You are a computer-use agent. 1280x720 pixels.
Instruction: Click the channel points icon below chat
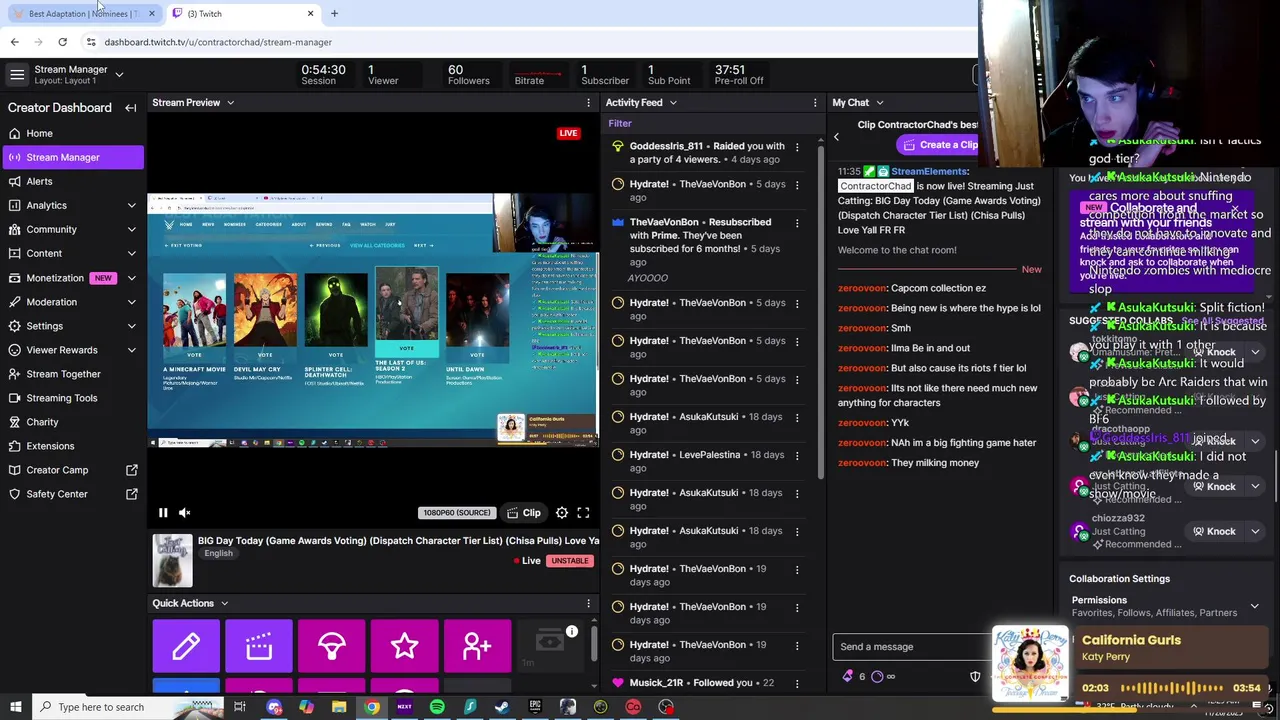click(x=877, y=677)
